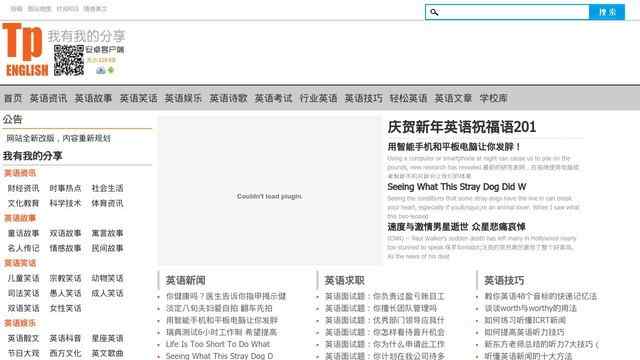The width and height of the screenshot is (640, 360).
Task: Click the QR code image
Action: click(x=69, y=60)
